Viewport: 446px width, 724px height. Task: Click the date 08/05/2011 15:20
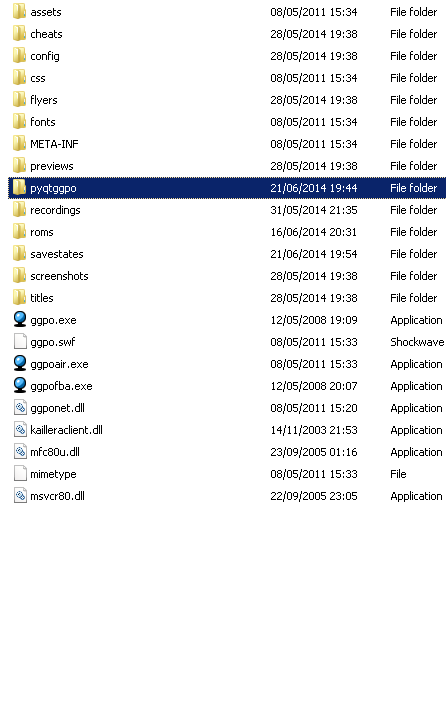pyautogui.click(x=314, y=408)
